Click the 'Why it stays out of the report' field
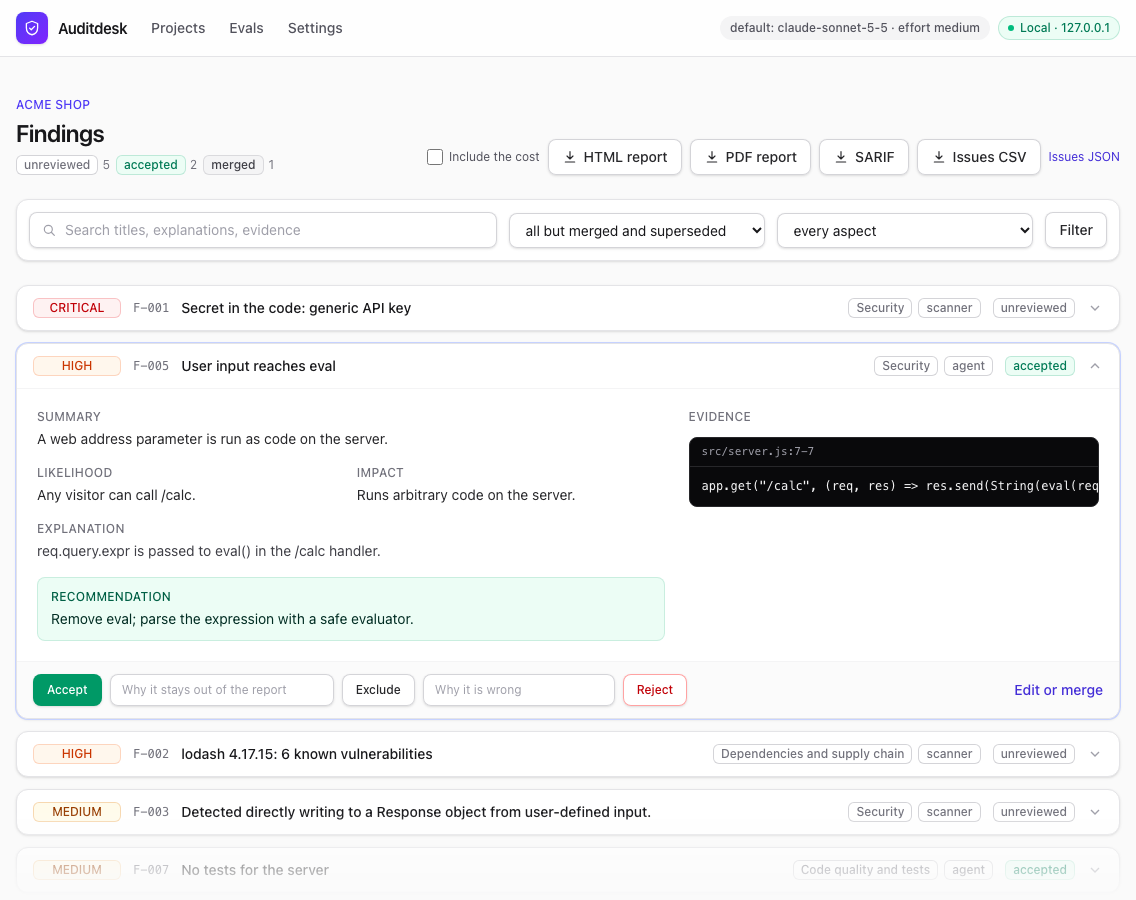 (222, 690)
